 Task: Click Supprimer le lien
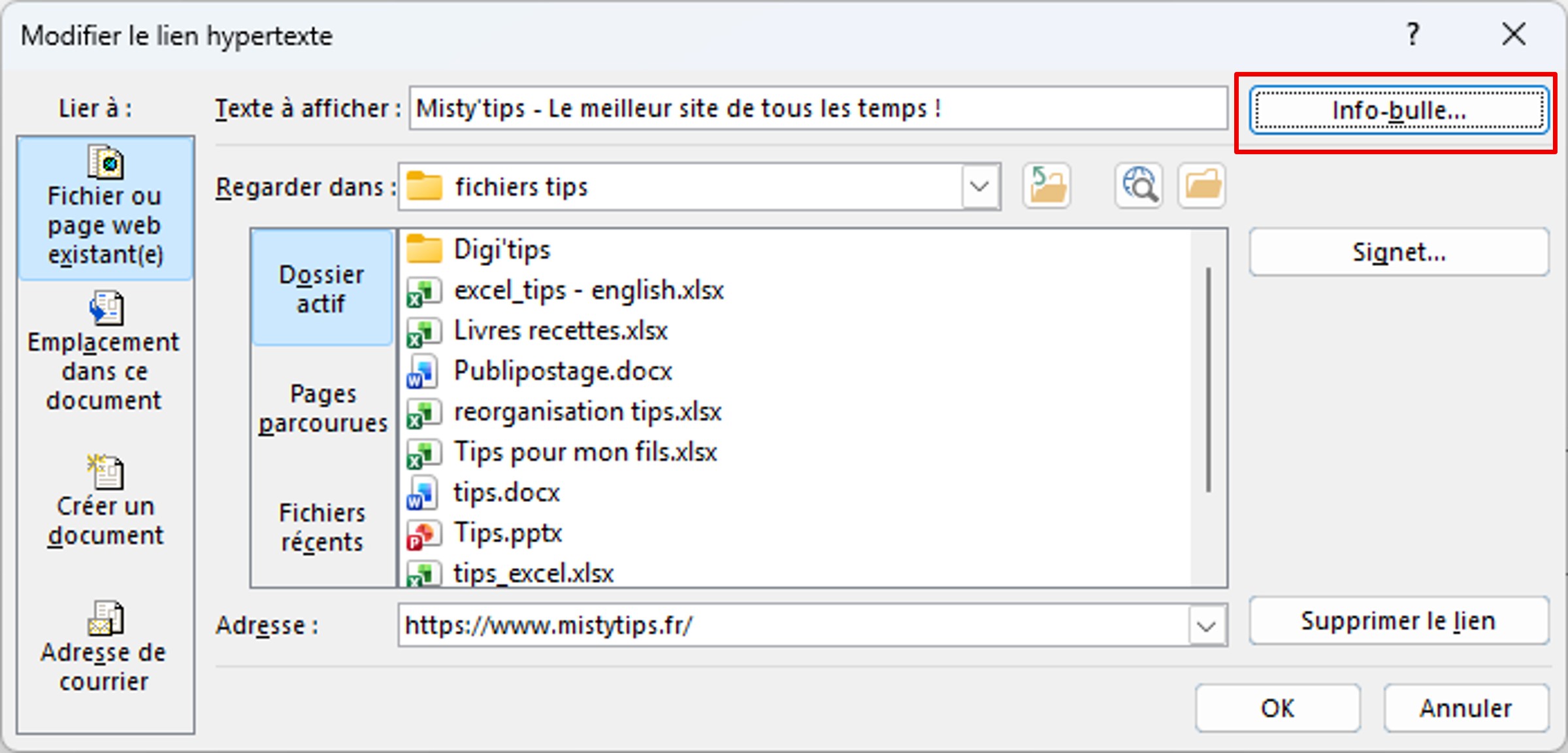tap(1397, 621)
